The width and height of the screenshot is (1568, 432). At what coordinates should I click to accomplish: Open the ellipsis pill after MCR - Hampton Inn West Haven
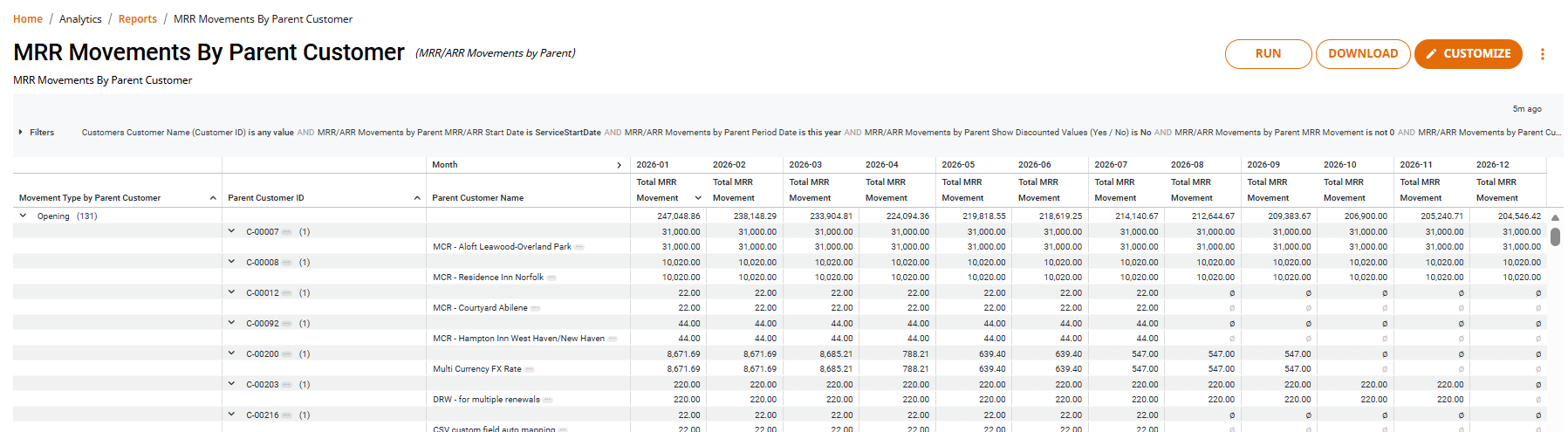613,339
